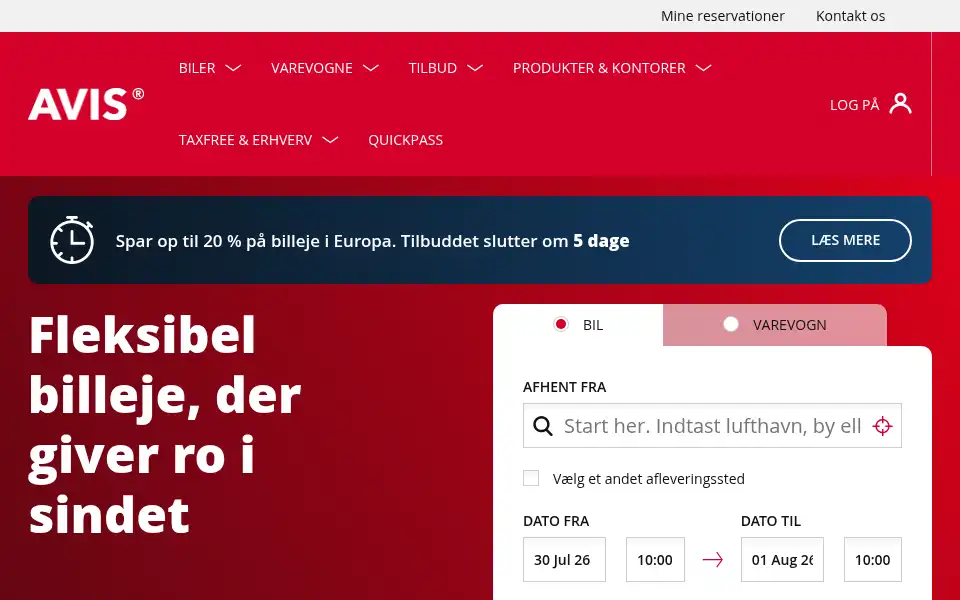Click the AVIS logo
The width and height of the screenshot is (960, 600).
point(86,103)
